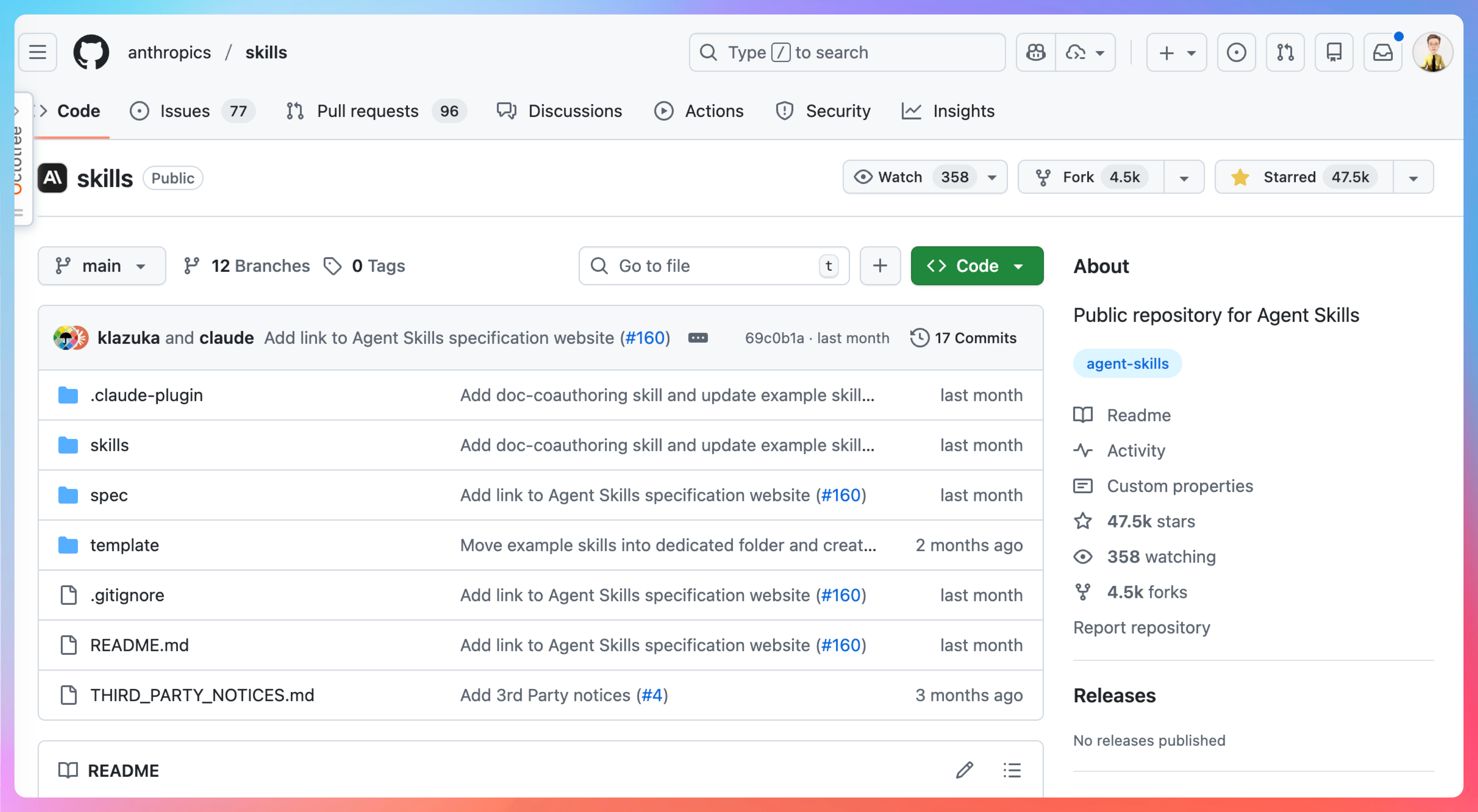
Task: Expand the commit message ellipsis
Action: coord(698,338)
